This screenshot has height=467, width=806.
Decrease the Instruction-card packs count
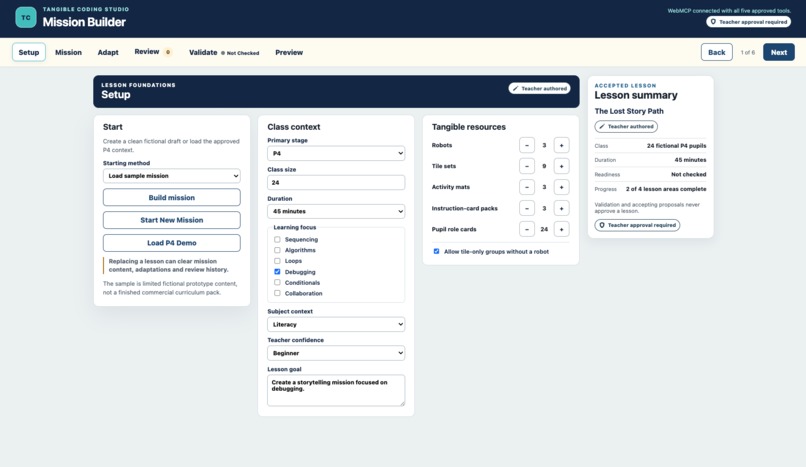coord(526,208)
